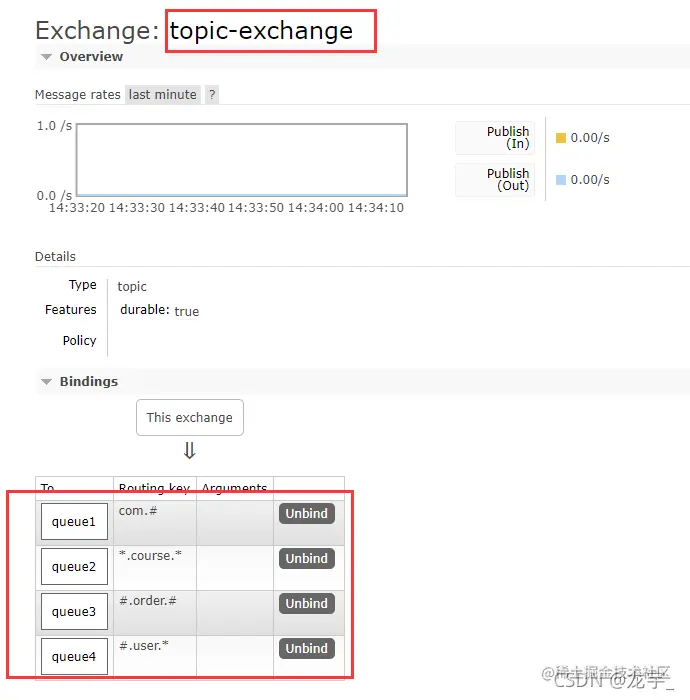Open the queue3 binding link
This screenshot has width=690, height=700.
74,612
